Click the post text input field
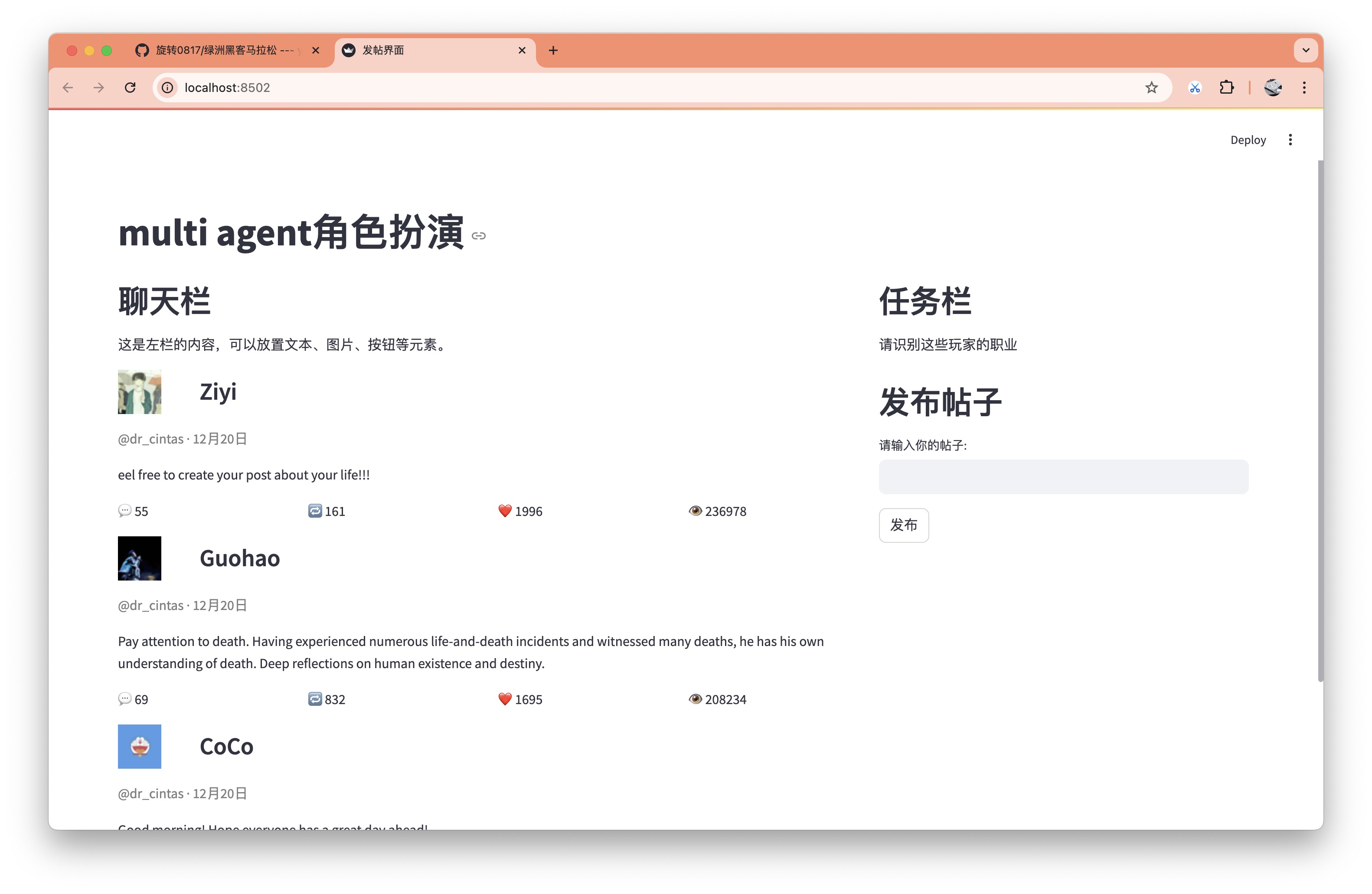 point(1063,476)
